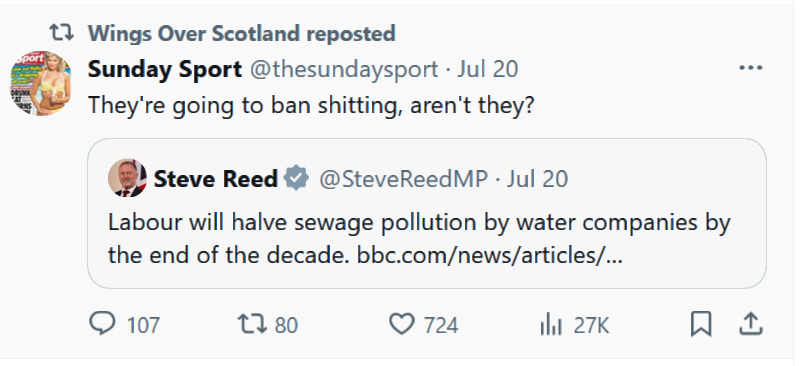The image size is (803, 366).
Task: Bookmark this Sunday Sport tweet
Action: (701, 324)
